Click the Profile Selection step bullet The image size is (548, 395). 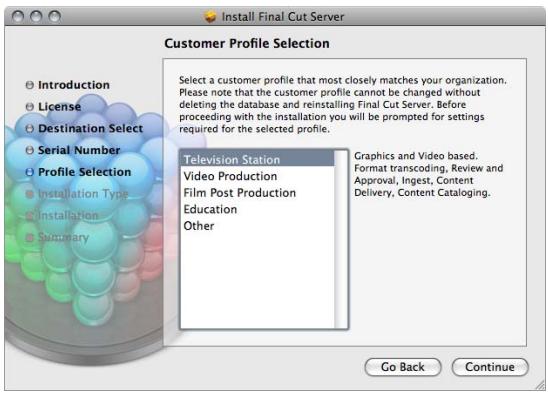(x=30, y=172)
